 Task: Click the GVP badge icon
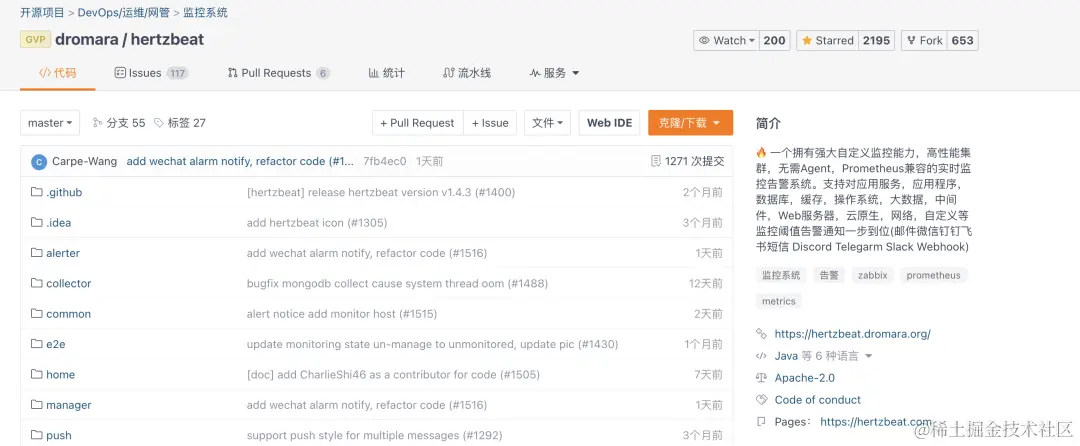point(34,40)
